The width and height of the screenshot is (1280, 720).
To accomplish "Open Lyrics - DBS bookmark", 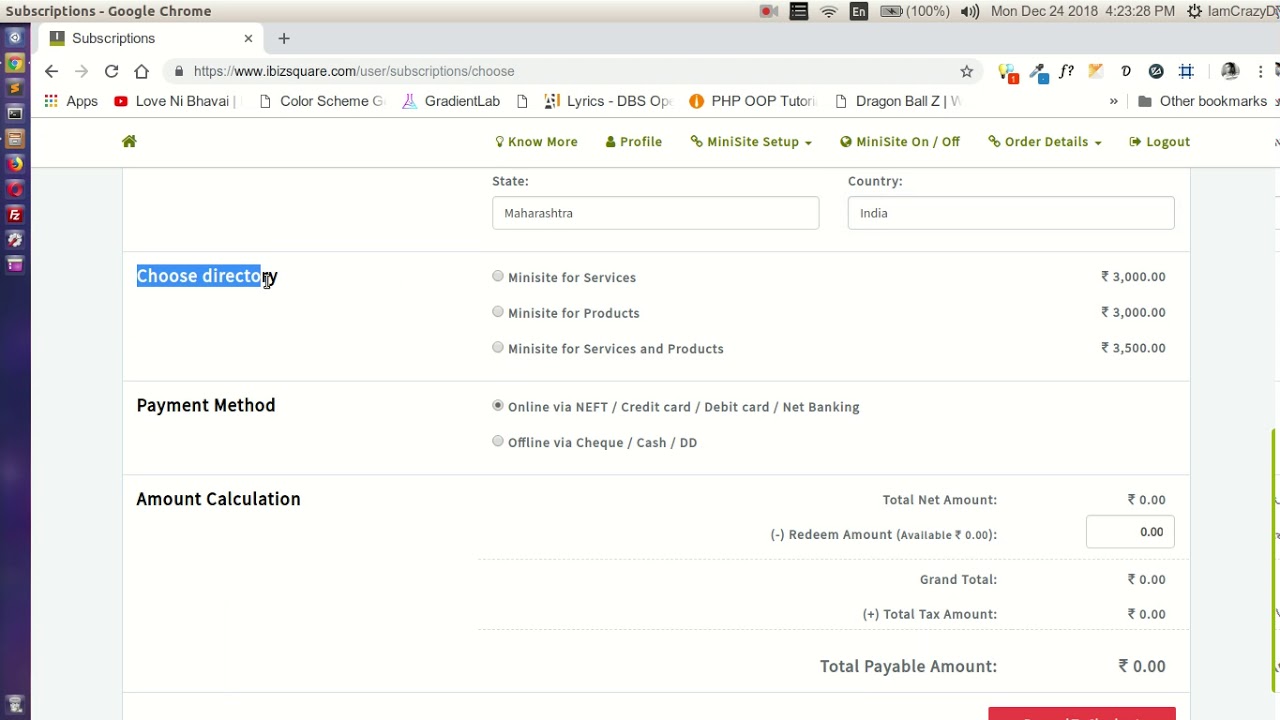I will pyautogui.click(x=608, y=101).
